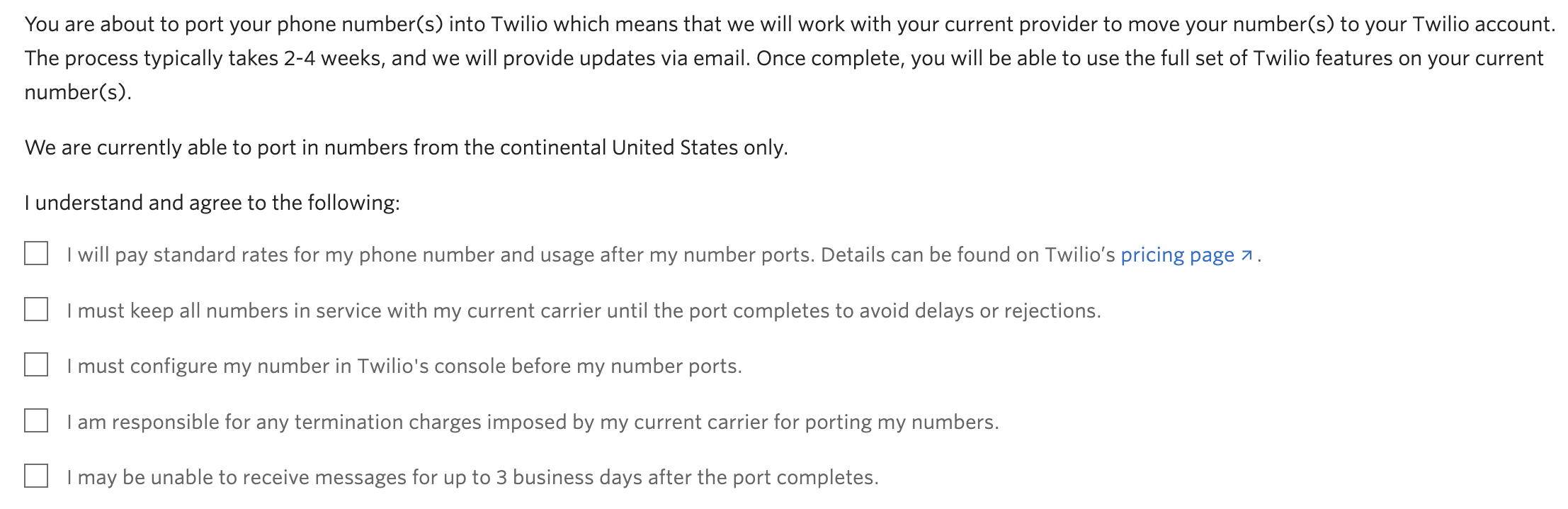The height and width of the screenshot is (509, 1568).
Task: Click the continental United States only sentence
Action: click(407, 147)
